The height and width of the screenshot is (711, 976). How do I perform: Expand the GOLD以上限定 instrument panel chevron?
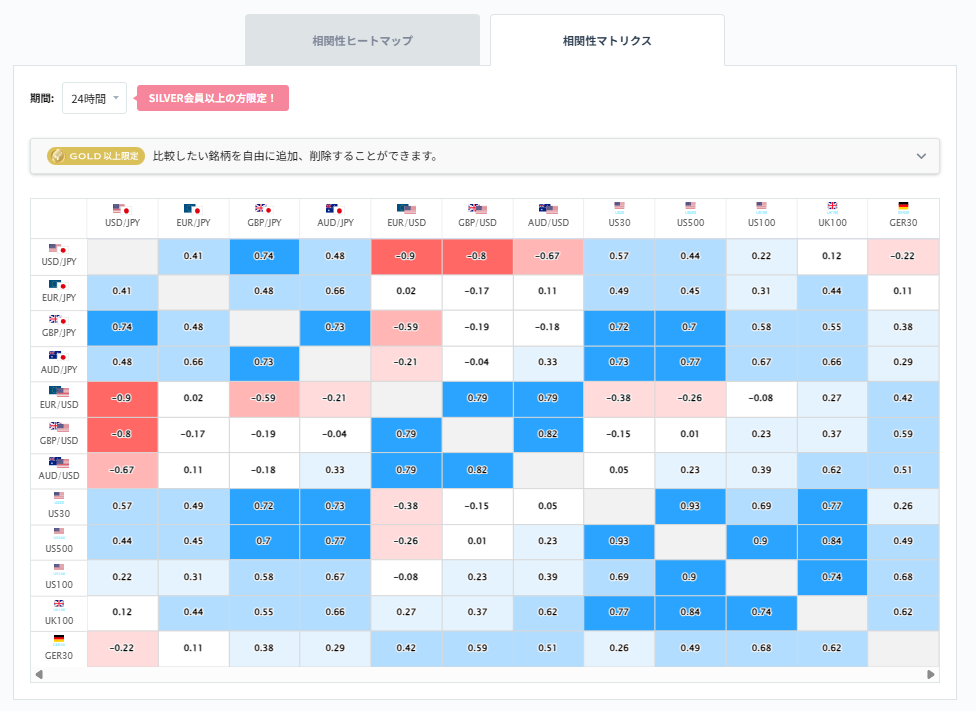click(x=921, y=156)
